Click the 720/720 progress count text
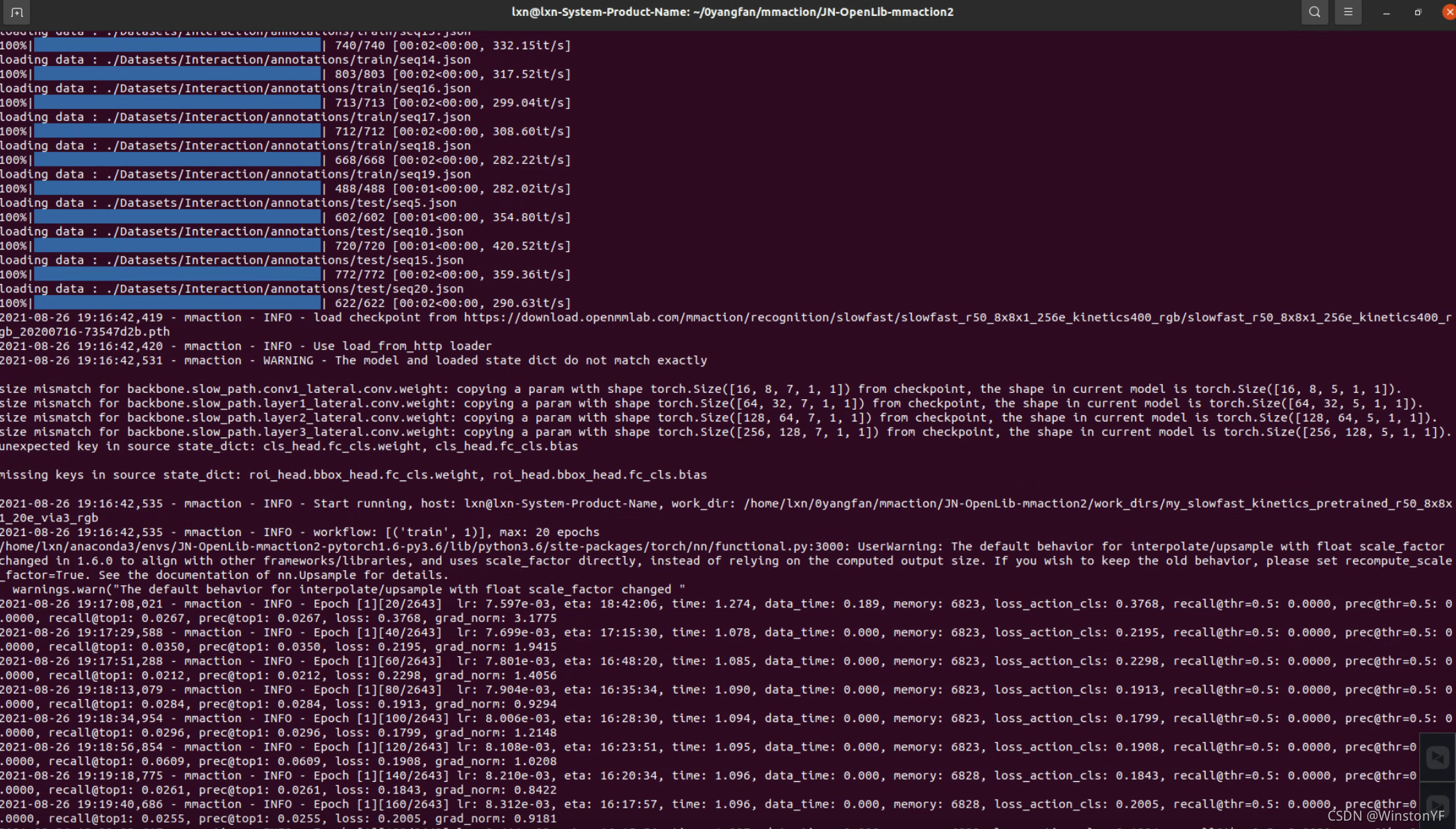Screen dimensions: 1456x829 click(x=360, y=246)
